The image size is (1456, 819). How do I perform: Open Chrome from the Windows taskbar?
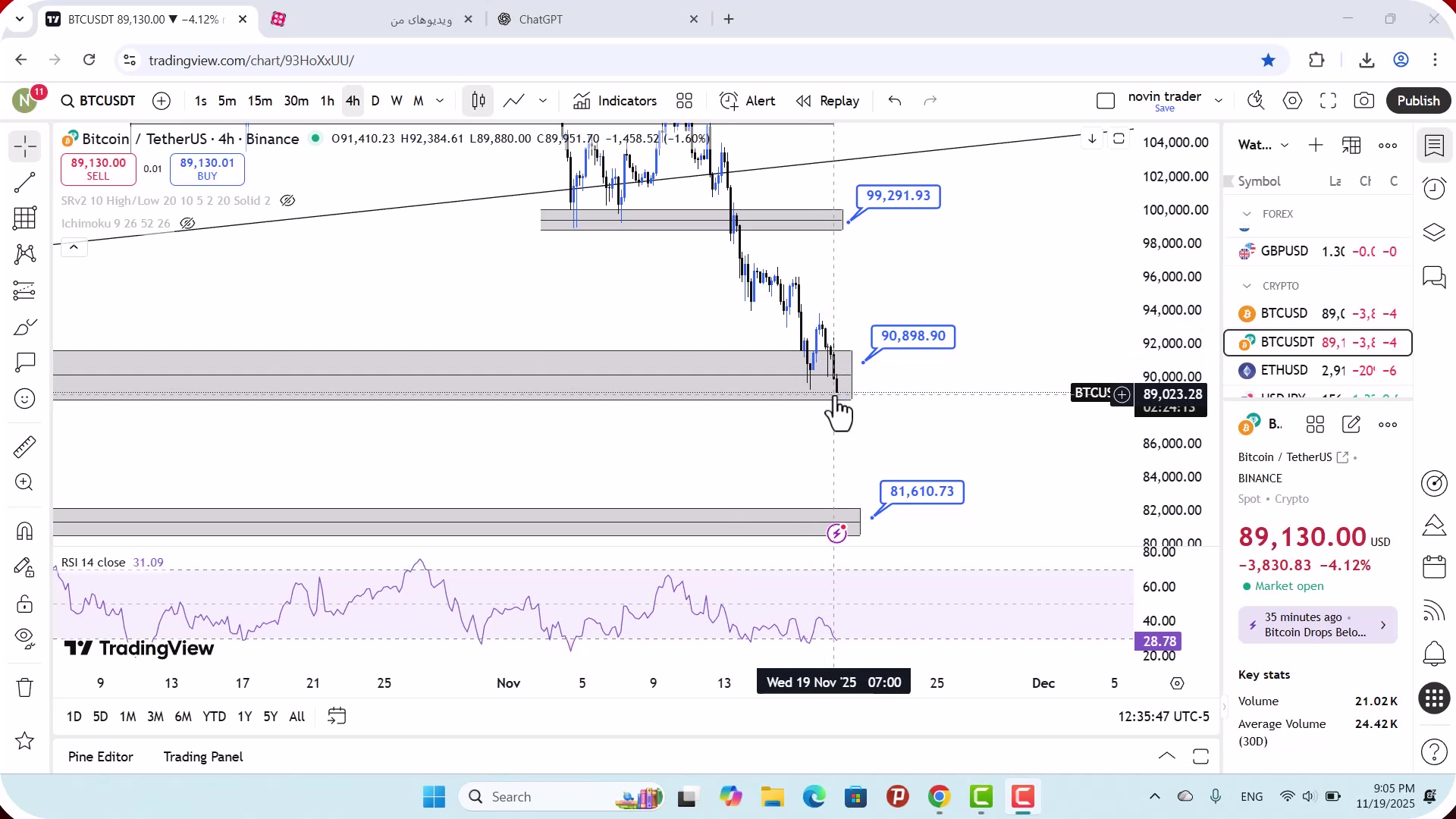(939, 797)
